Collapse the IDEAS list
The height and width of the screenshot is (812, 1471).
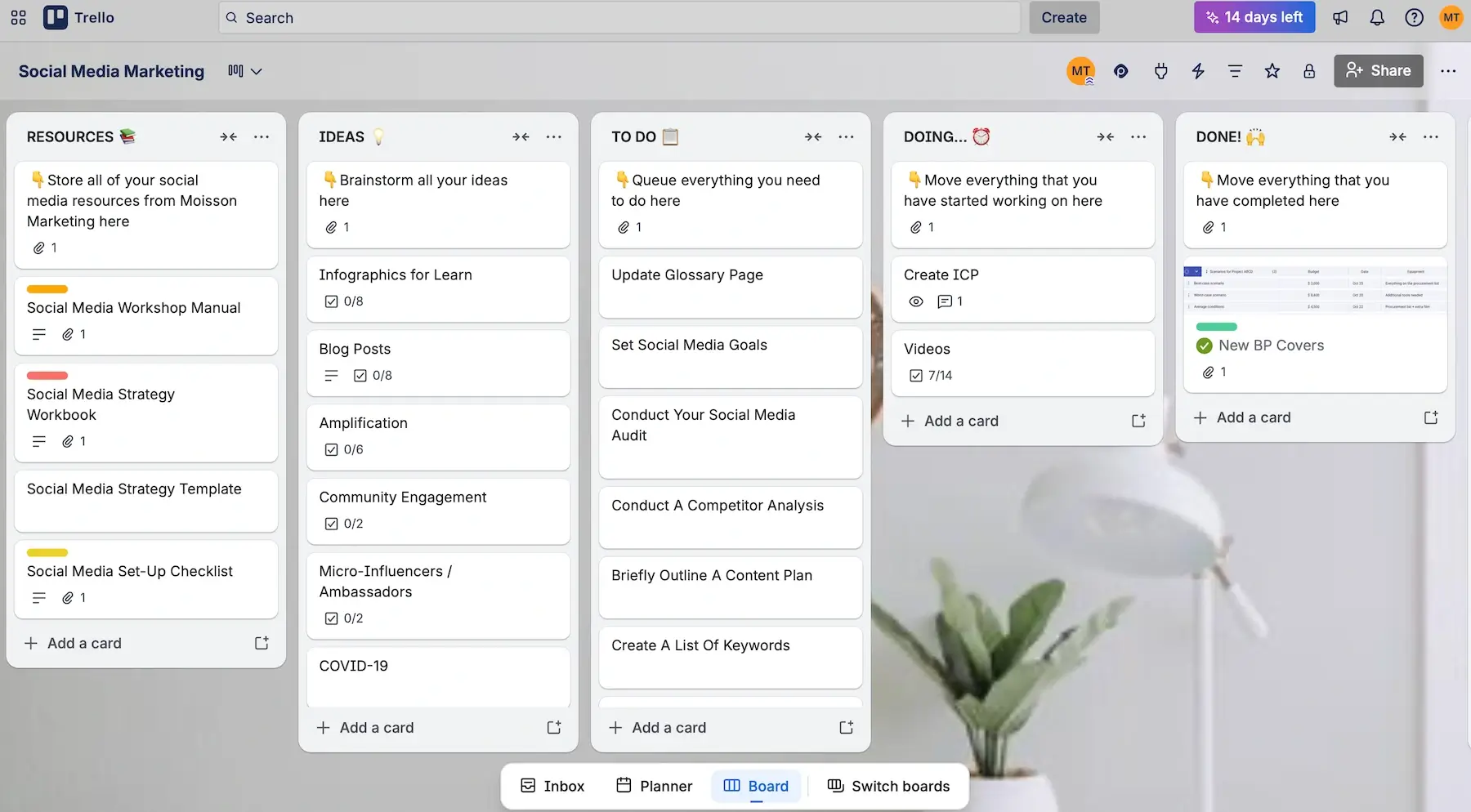pyautogui.click(x=521, y=136)
